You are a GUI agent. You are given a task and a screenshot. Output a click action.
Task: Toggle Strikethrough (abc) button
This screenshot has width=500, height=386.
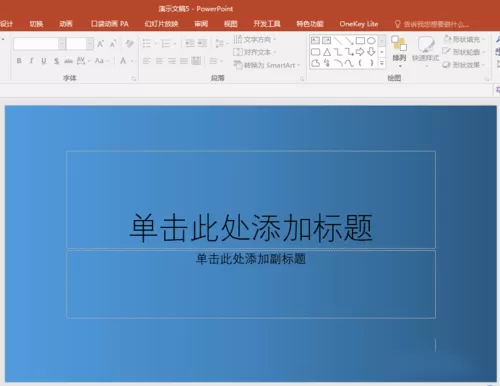pyautogui.click(x=69, y=61)
